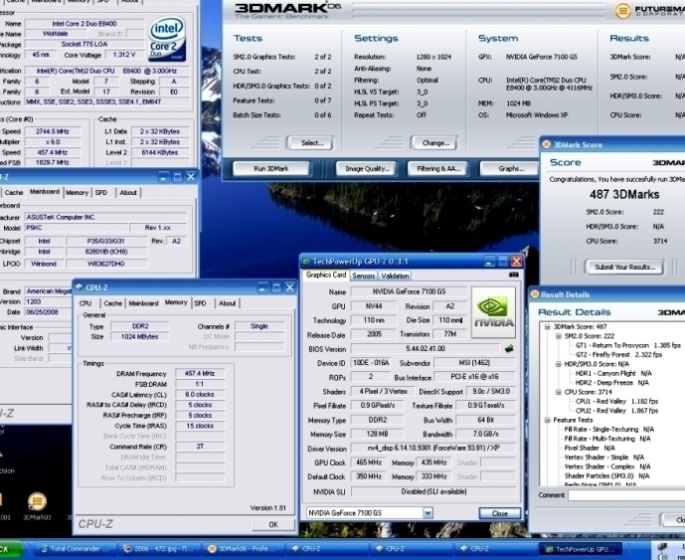Click GPU-Z BIOS Version 5.44.02.41.00 field

point(426,349)
